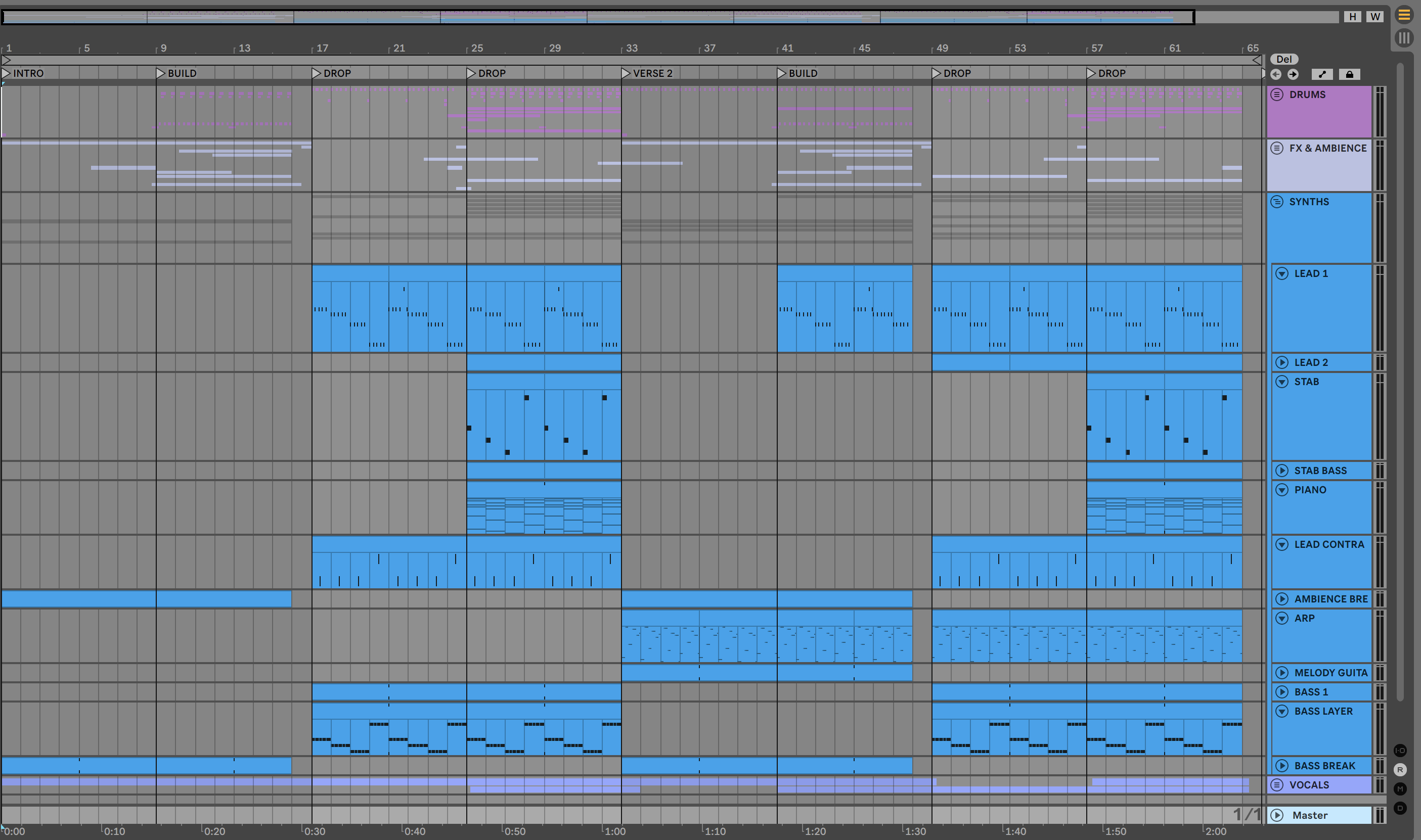Open VOCALS group track icon
The height and width of the screenshot is (840, 1421).
(1276, 784)
